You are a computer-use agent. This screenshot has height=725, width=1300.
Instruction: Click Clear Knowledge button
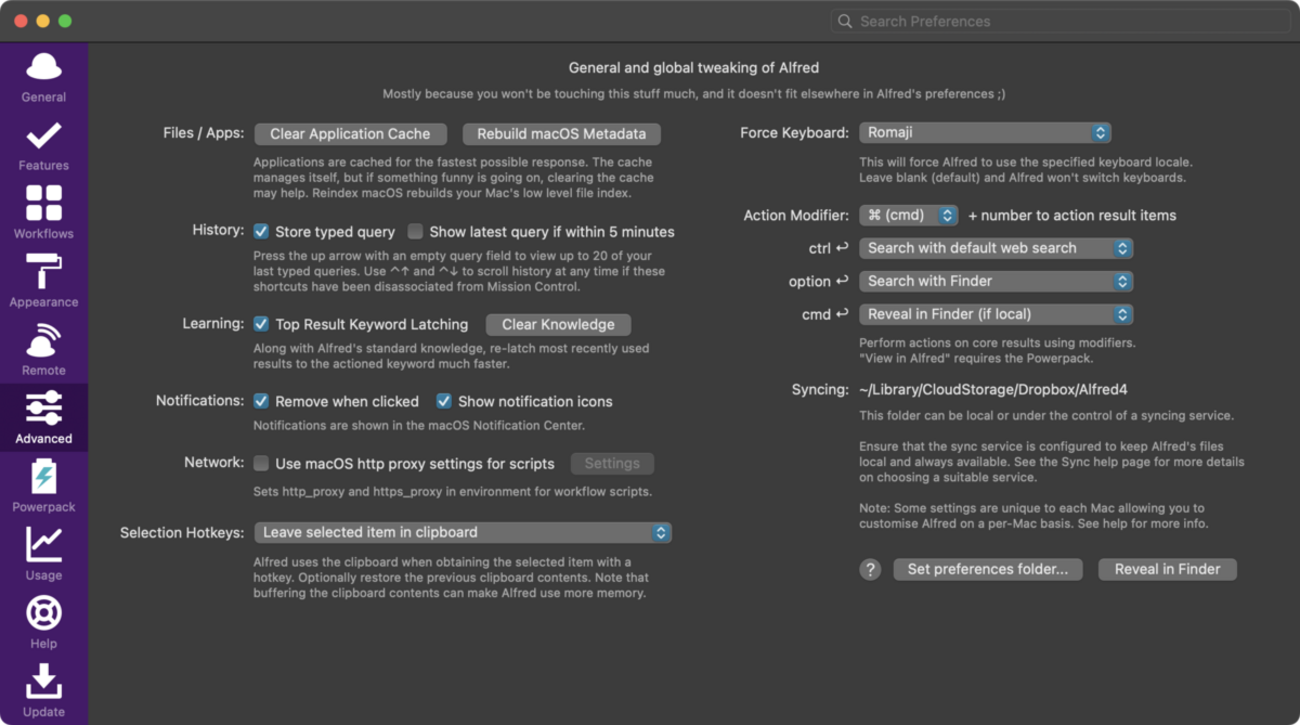point(558,324)
